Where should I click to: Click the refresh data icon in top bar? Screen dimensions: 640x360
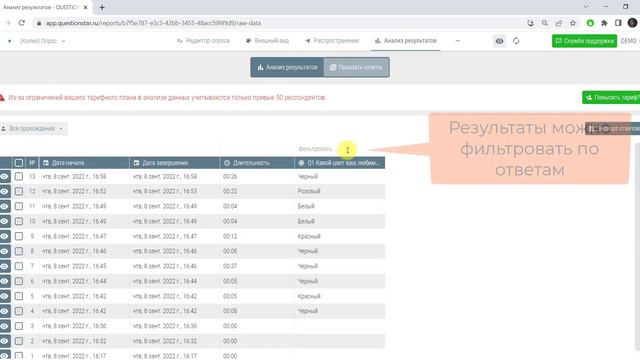[x=516, y=41]
